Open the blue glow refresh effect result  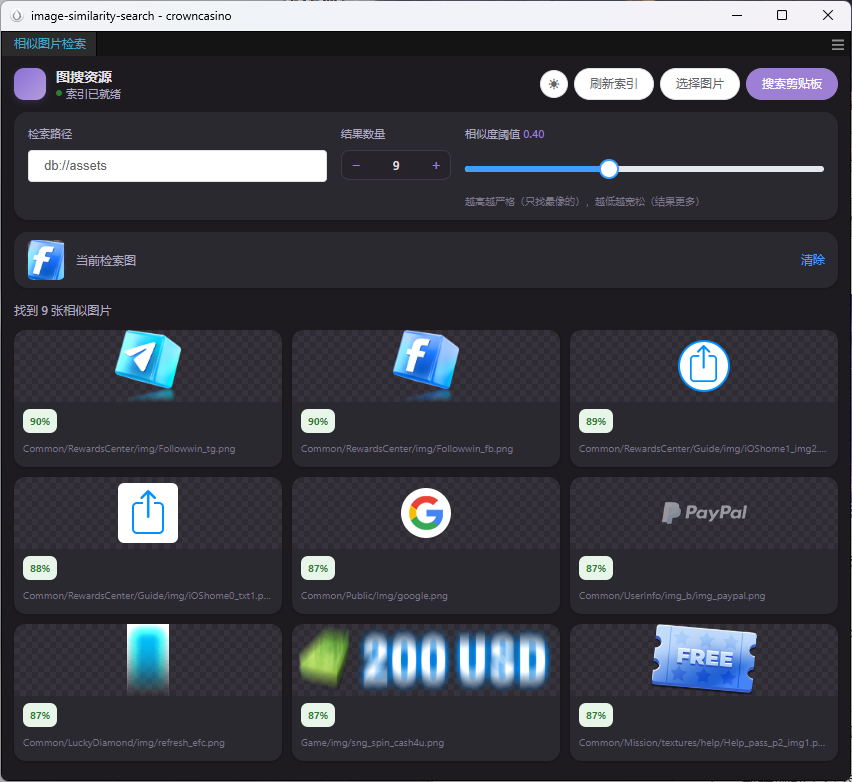148,660
